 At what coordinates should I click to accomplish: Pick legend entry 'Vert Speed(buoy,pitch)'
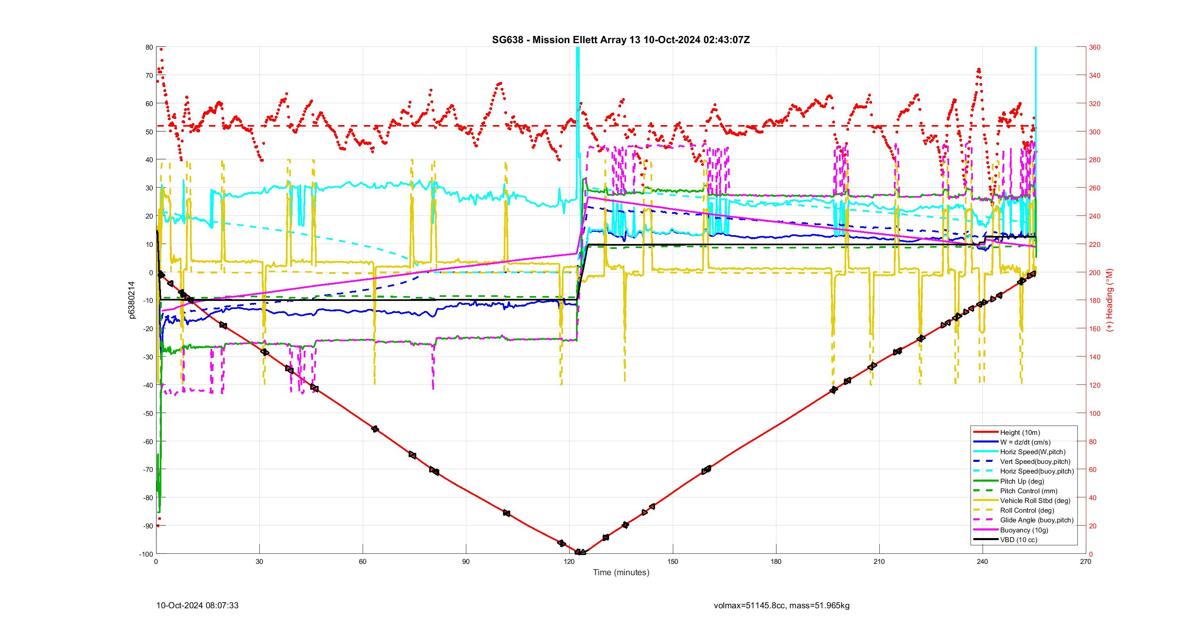coord(1036,461)
